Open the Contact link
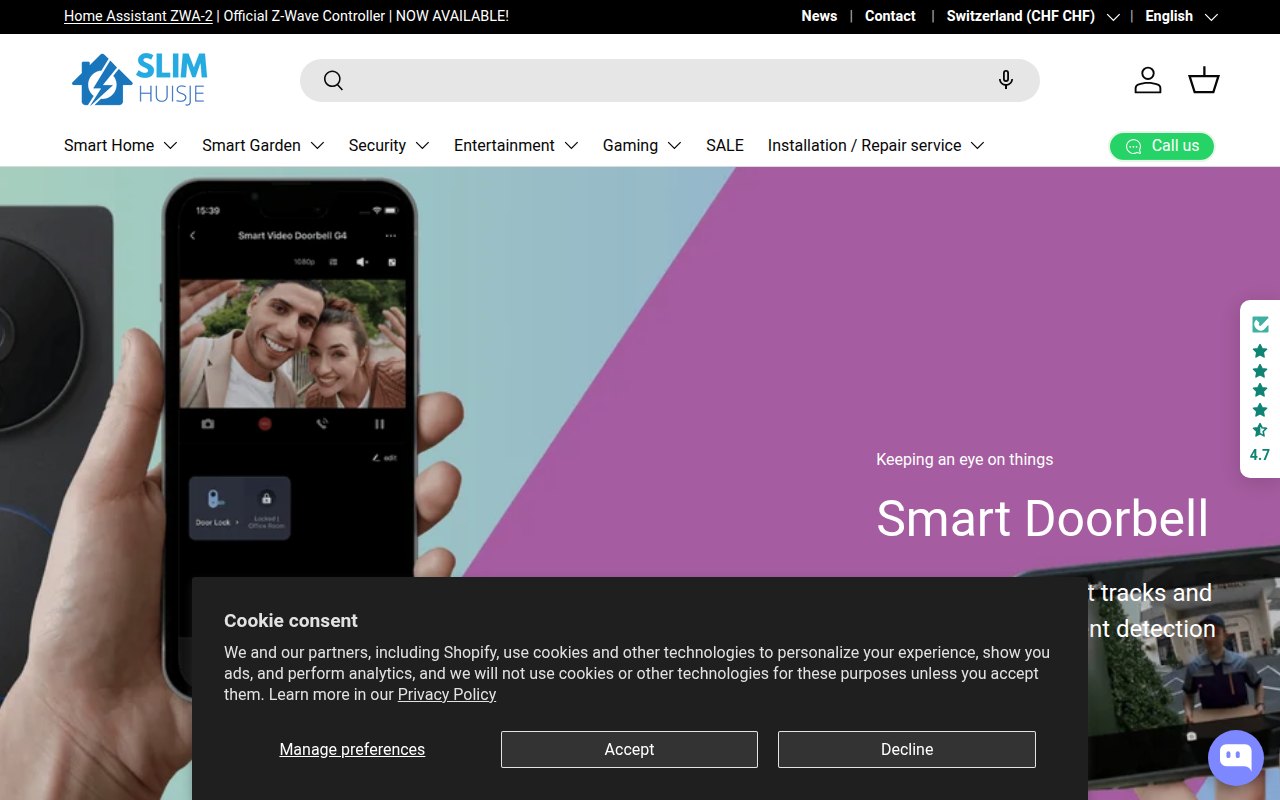Screen dimensions: 1280x800 pyautogui.click(x=890, y=16)
